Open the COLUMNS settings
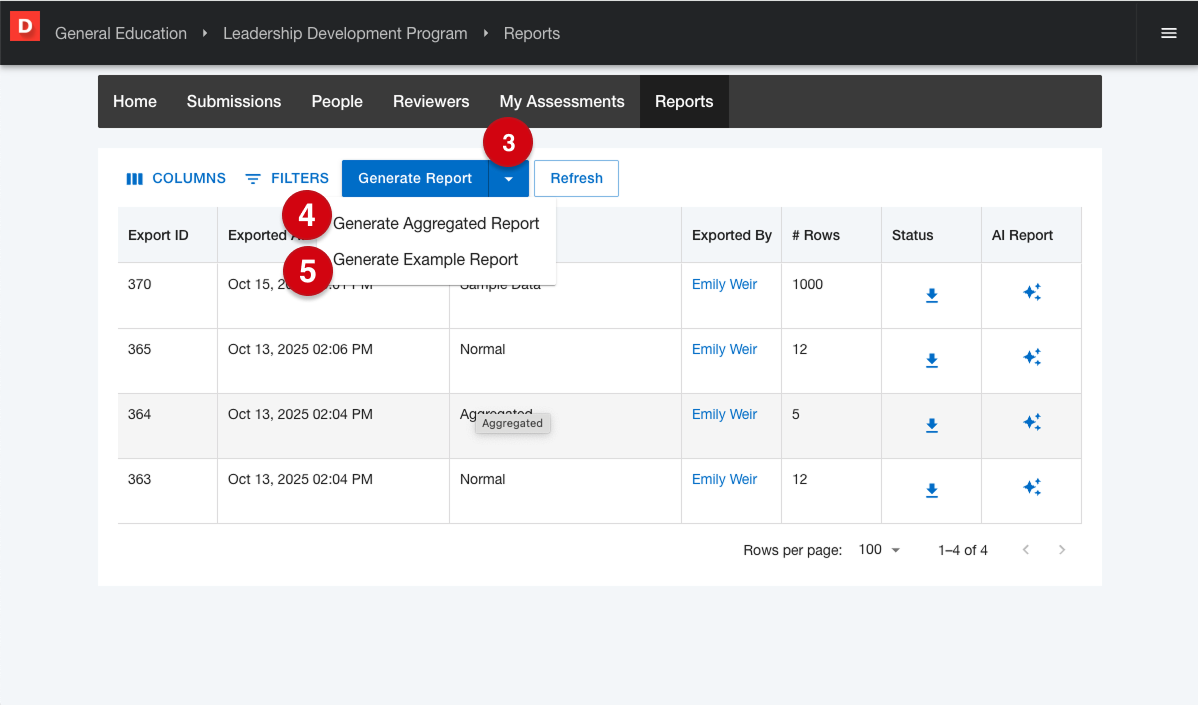Screen dimensions: 1198x705 (176, 179)
